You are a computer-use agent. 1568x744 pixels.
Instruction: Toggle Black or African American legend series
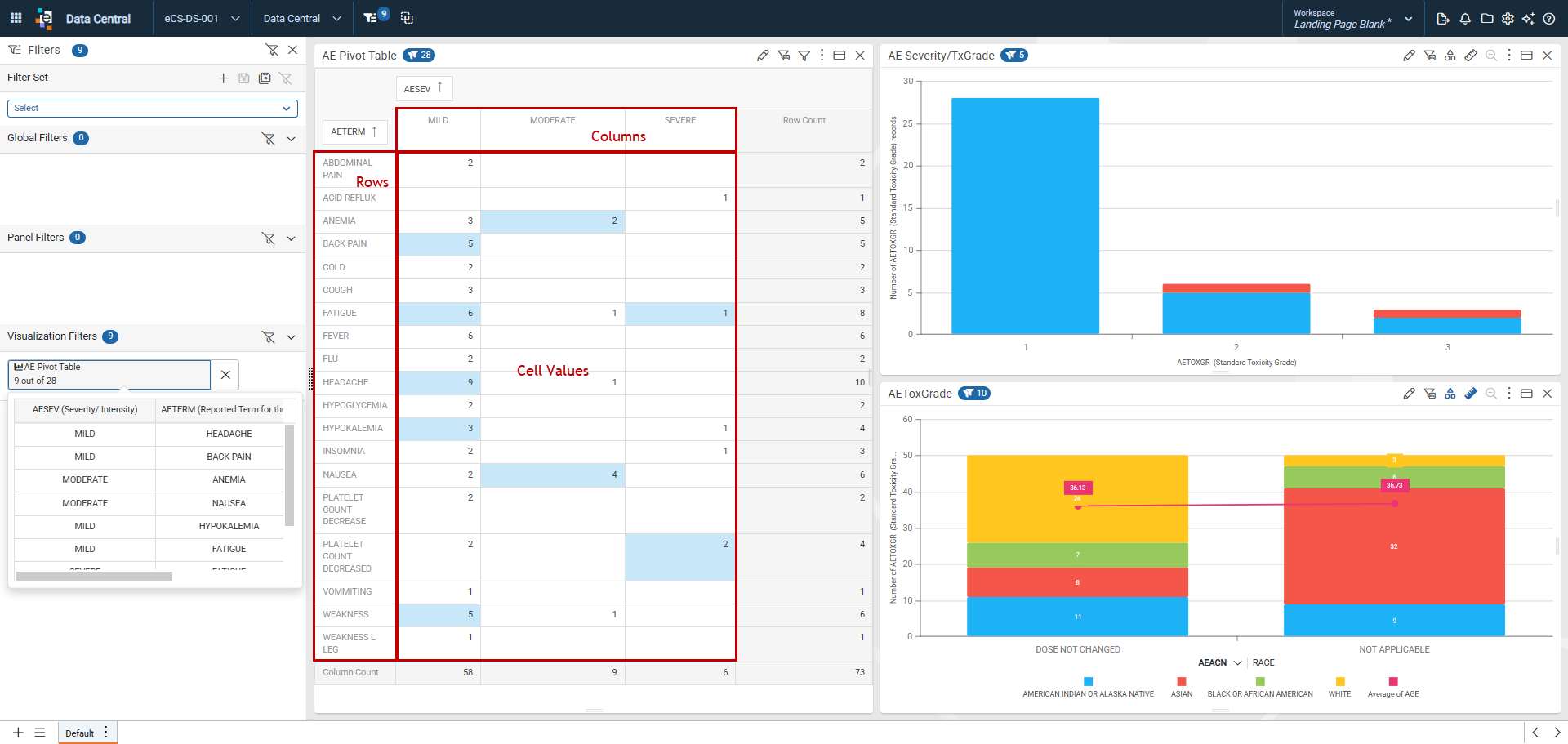[1260, 687]
